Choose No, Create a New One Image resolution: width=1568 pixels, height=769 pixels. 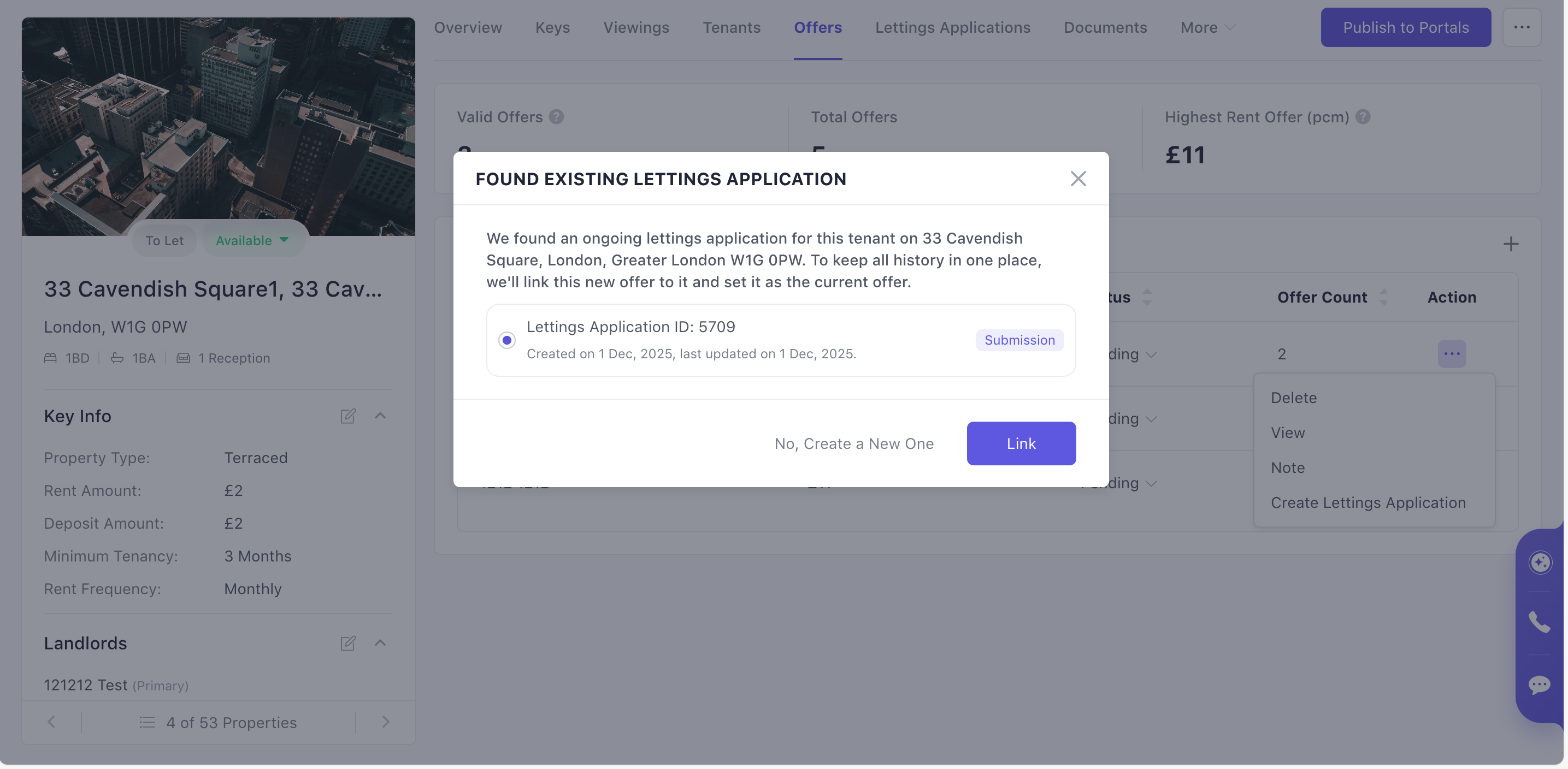pos(853,443)
